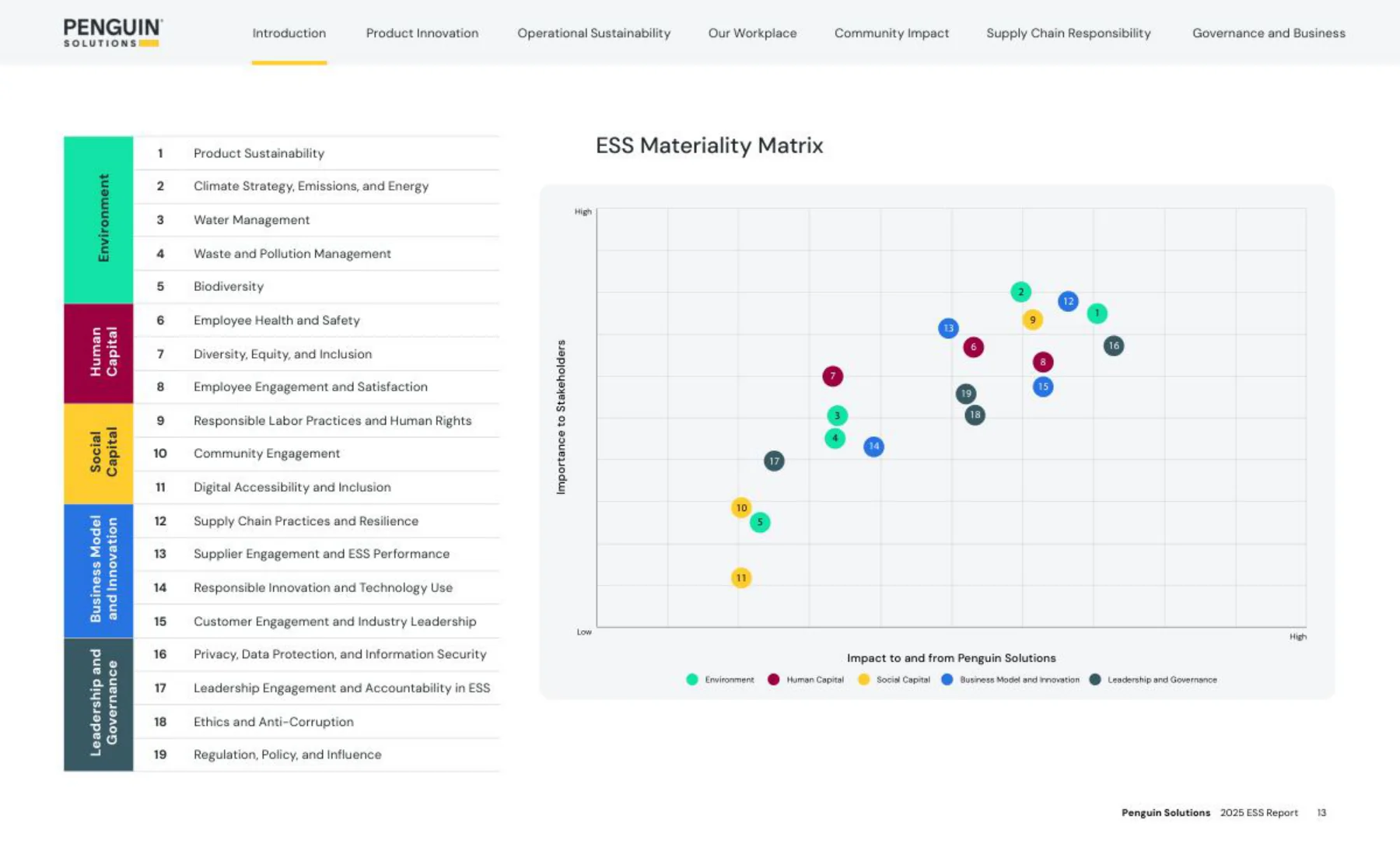This screenshot has width=1400, height=851.
Task: Click Leadership and Governance legend swatch
Action: (1095, 680)
